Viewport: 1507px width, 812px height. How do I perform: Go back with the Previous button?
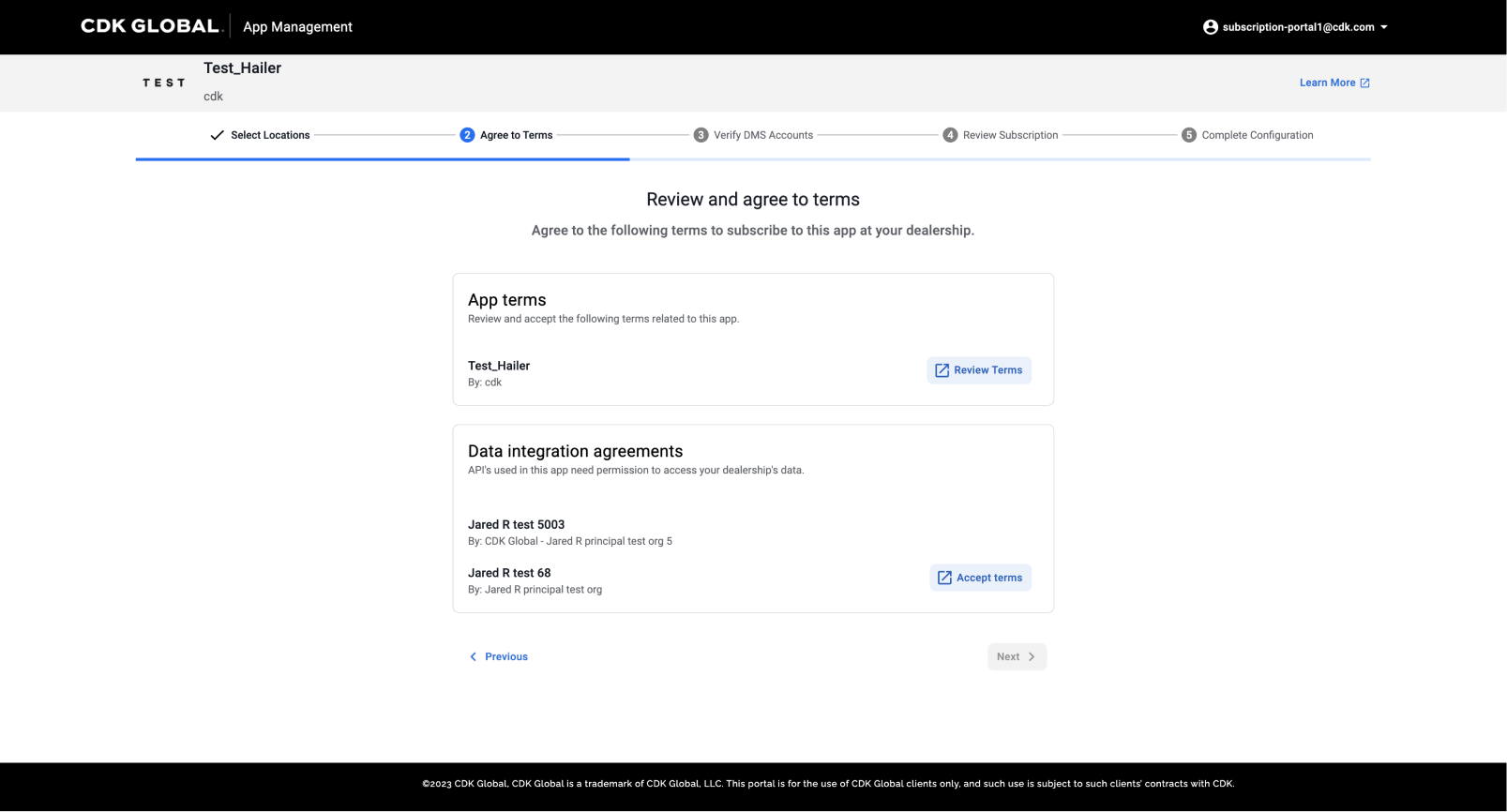pos(498,656)
